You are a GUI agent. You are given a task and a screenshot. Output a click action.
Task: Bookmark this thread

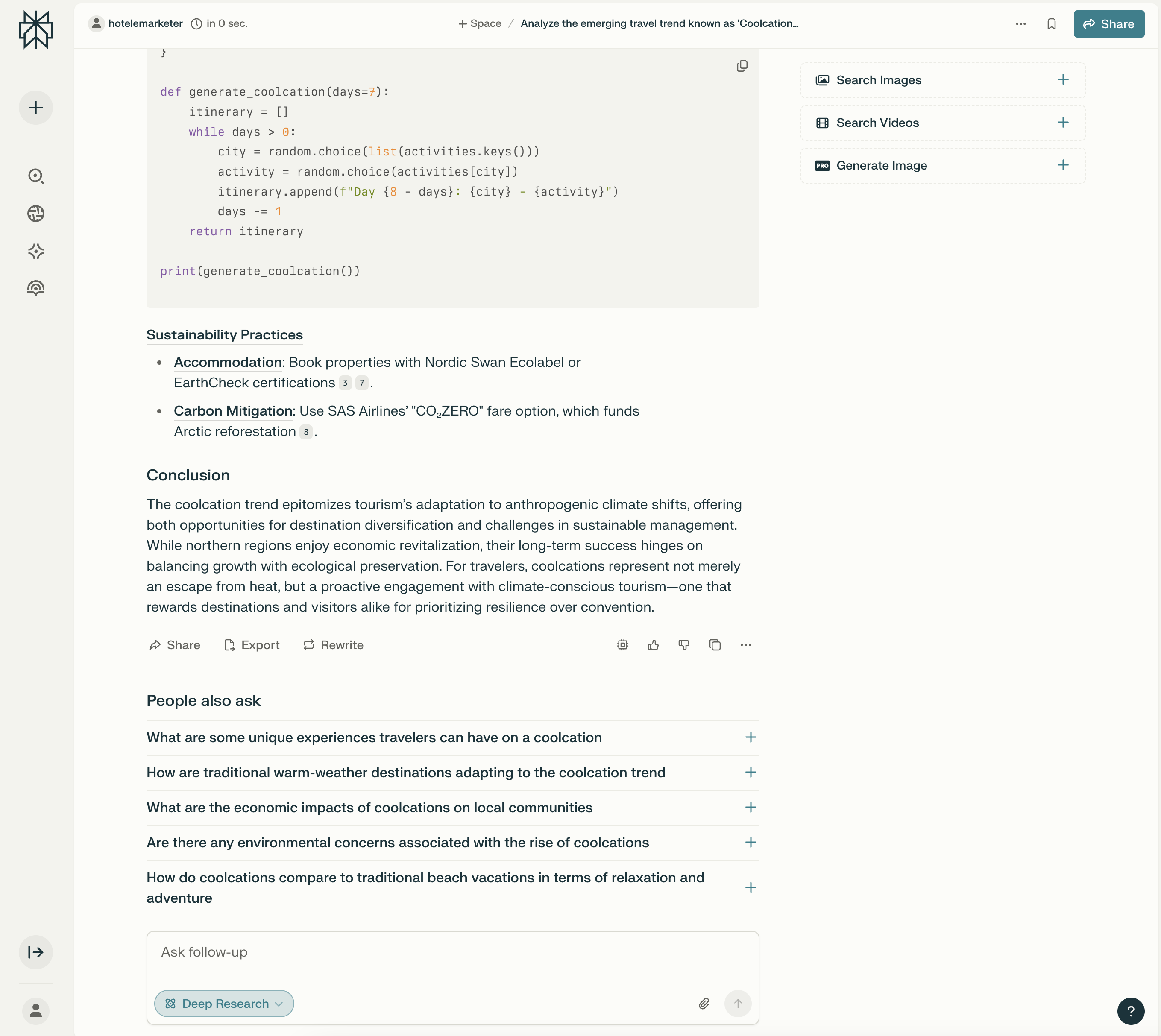[1051, 24]
